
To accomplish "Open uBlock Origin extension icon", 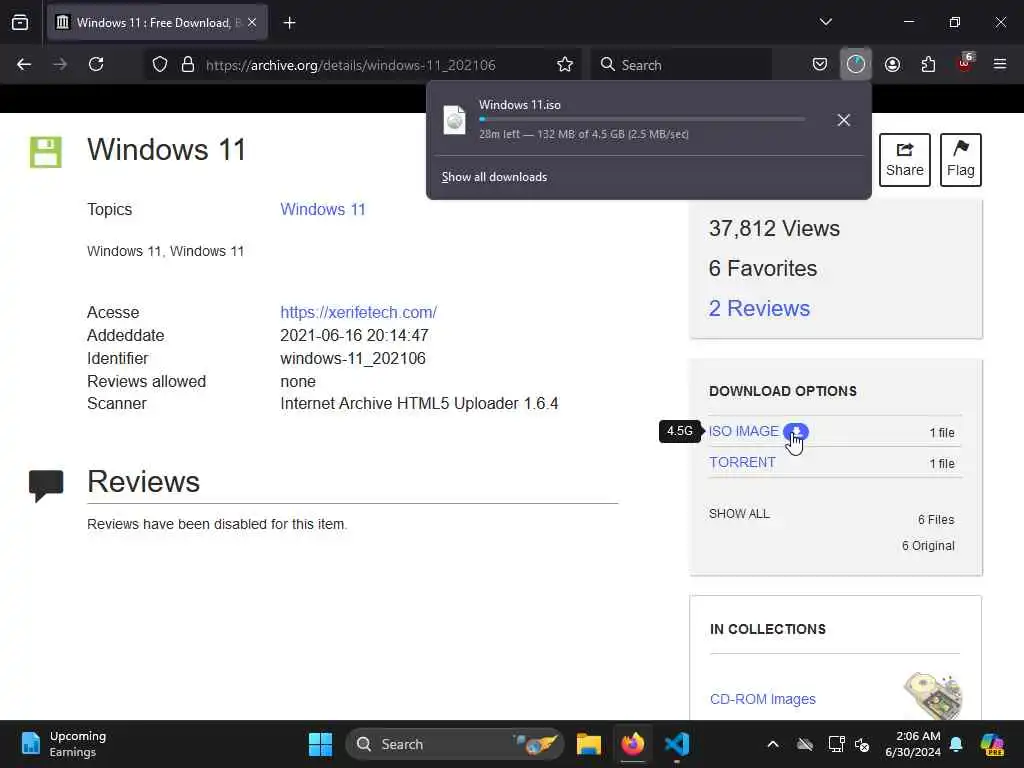I will coord(965,63).
